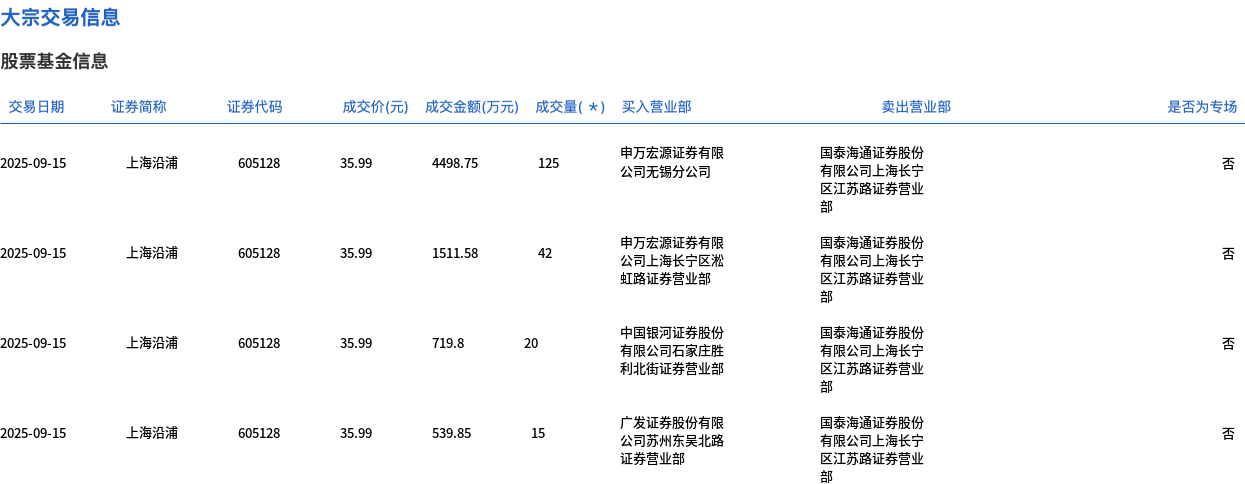Viewport: 1245px width, 484px height.
Task: Click the 成交金额(万元) column header
Action: pos(472,107)
